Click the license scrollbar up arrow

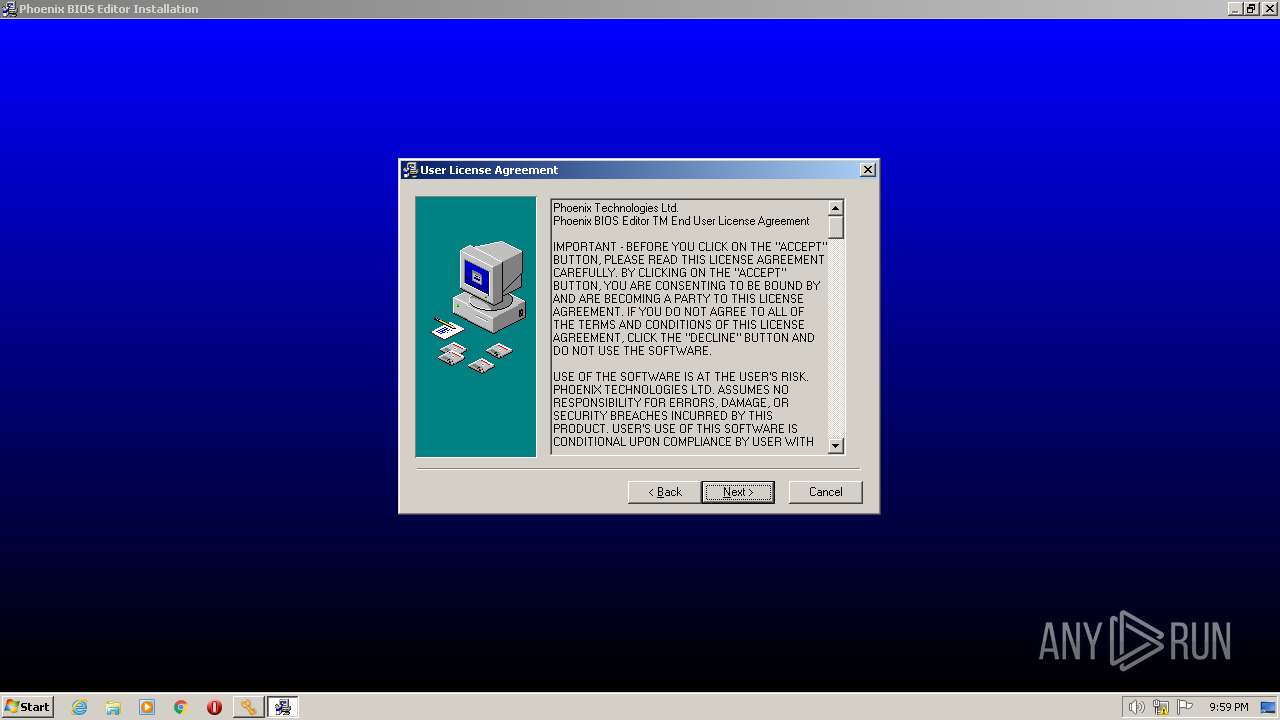pos(836,208)
